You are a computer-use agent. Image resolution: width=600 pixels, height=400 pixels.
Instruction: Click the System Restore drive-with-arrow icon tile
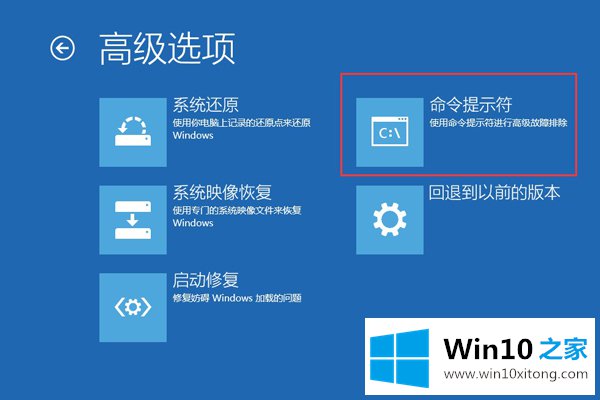point(133,132)
